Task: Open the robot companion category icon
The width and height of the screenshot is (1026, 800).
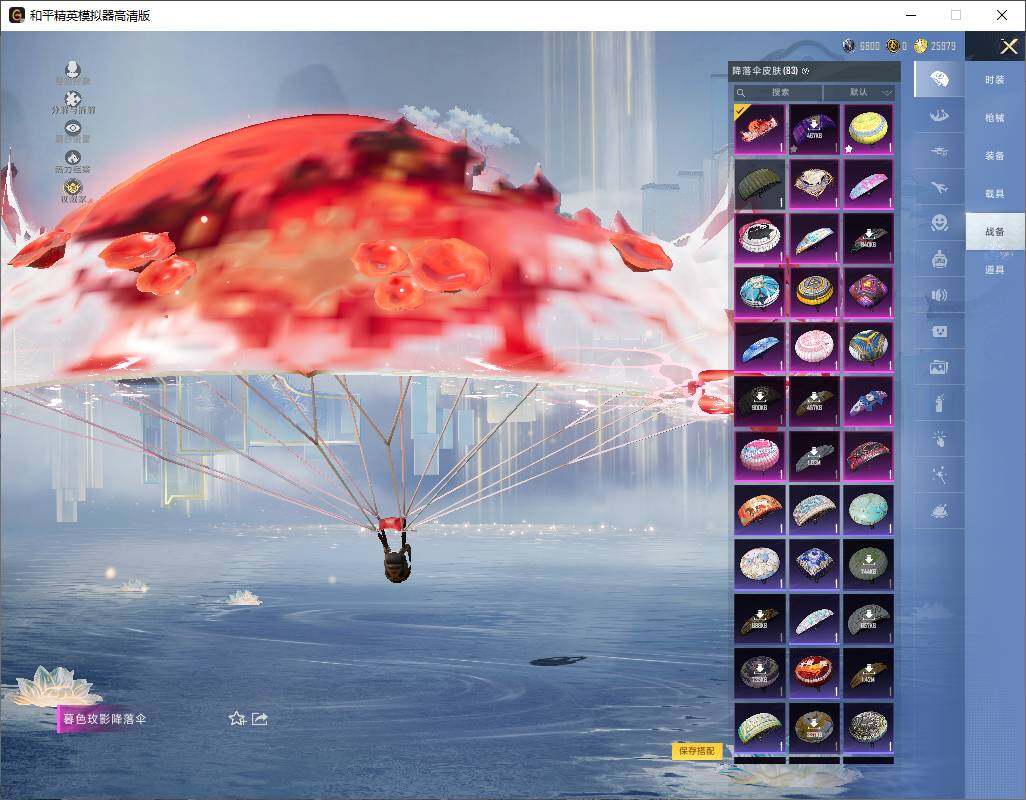Action: tap(940, 260)
